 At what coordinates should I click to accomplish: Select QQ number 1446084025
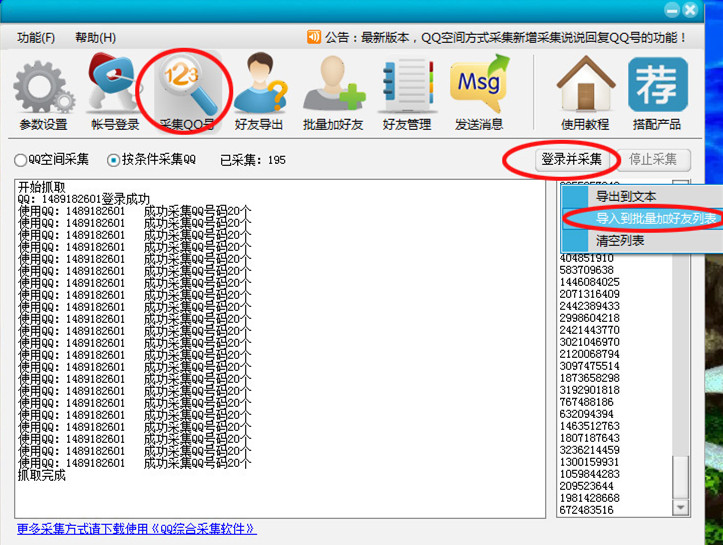[x=589, y=282]
